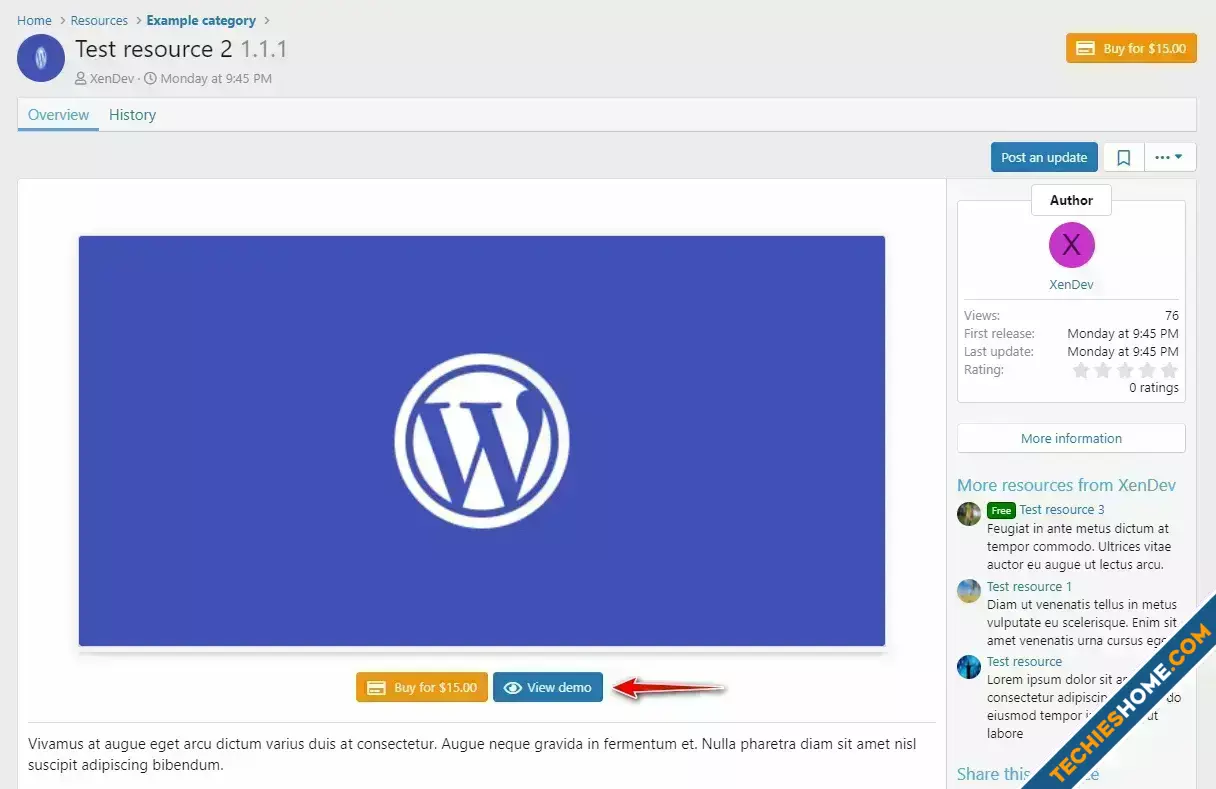
Task: Go to Home breadcrumb link
Action: (34, 20)
